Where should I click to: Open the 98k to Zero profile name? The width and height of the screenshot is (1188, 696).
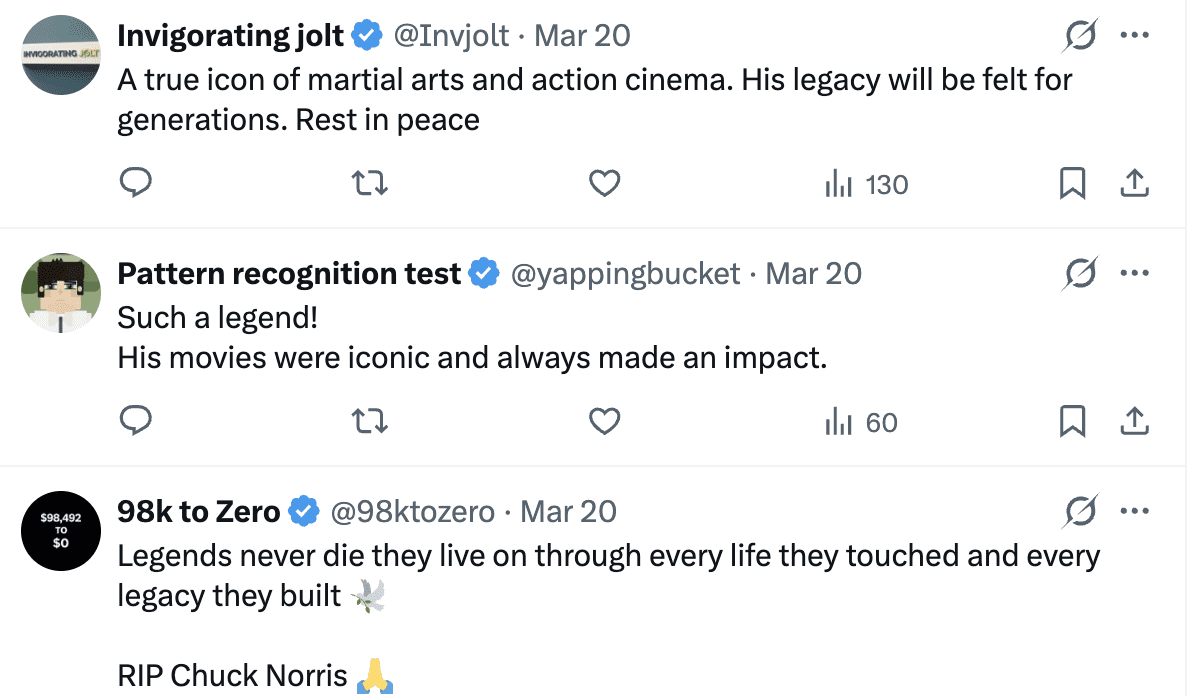point(199,512)
